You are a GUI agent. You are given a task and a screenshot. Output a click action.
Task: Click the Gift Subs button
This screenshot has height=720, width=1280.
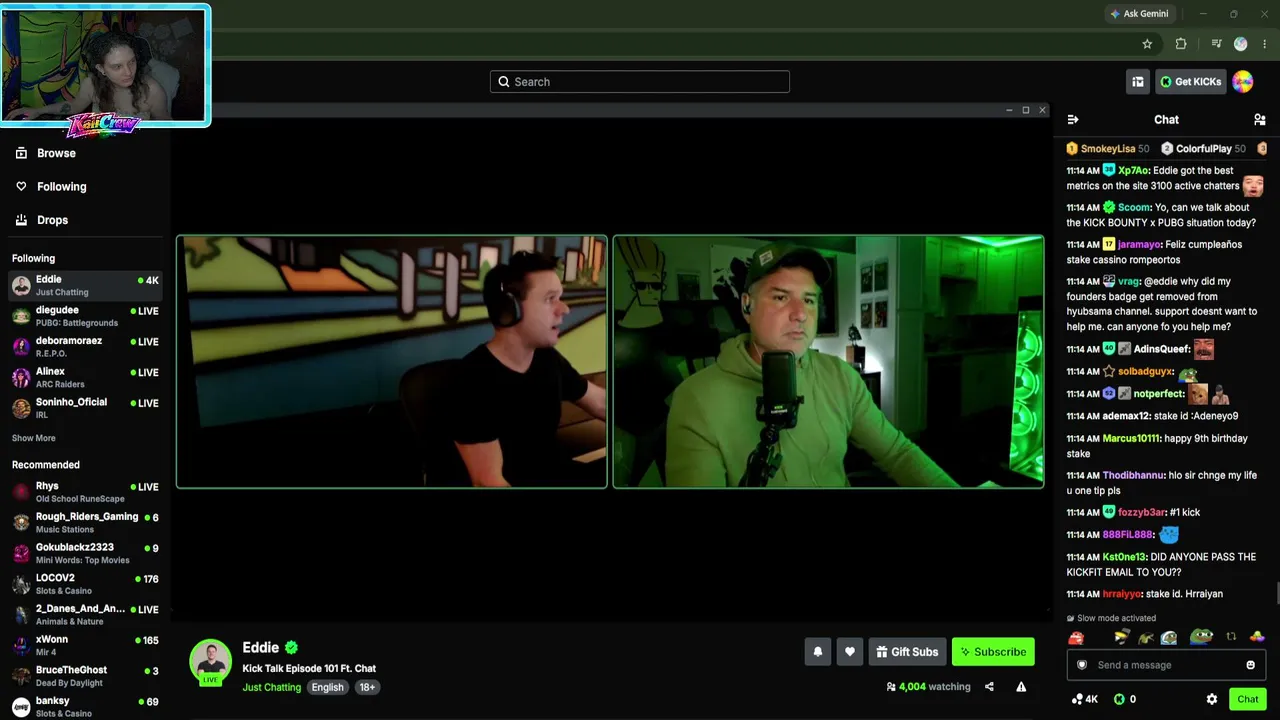click(907, 652)
